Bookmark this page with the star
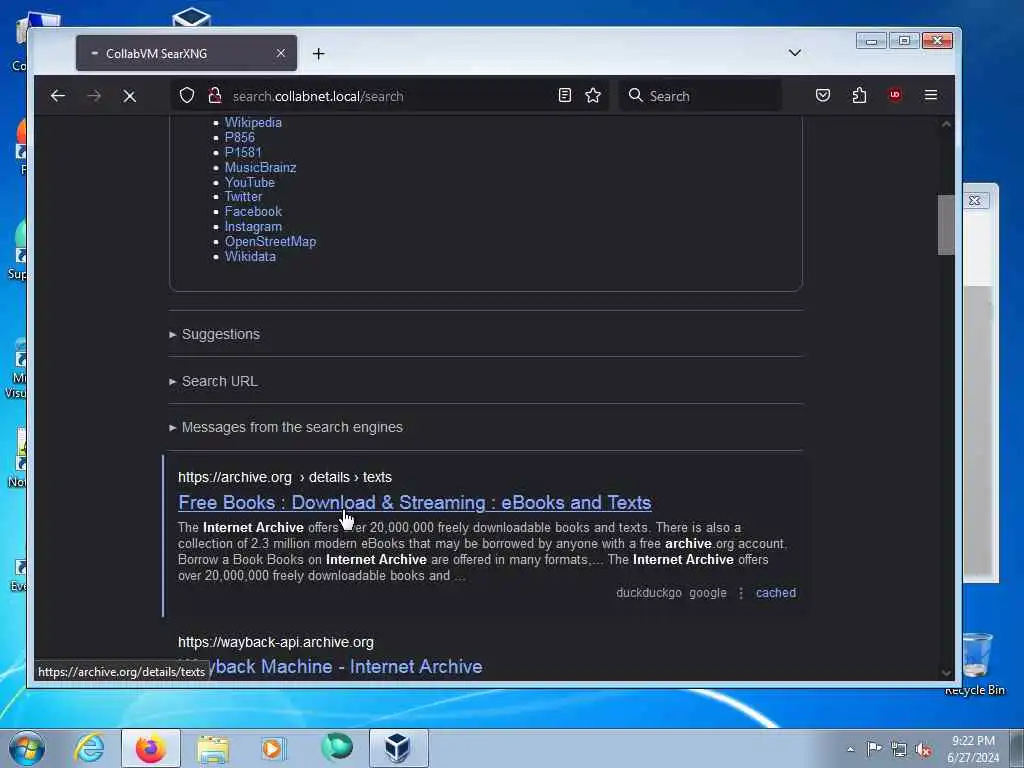1024x768 pixels. pyautogui.click(x=593, y=96)
